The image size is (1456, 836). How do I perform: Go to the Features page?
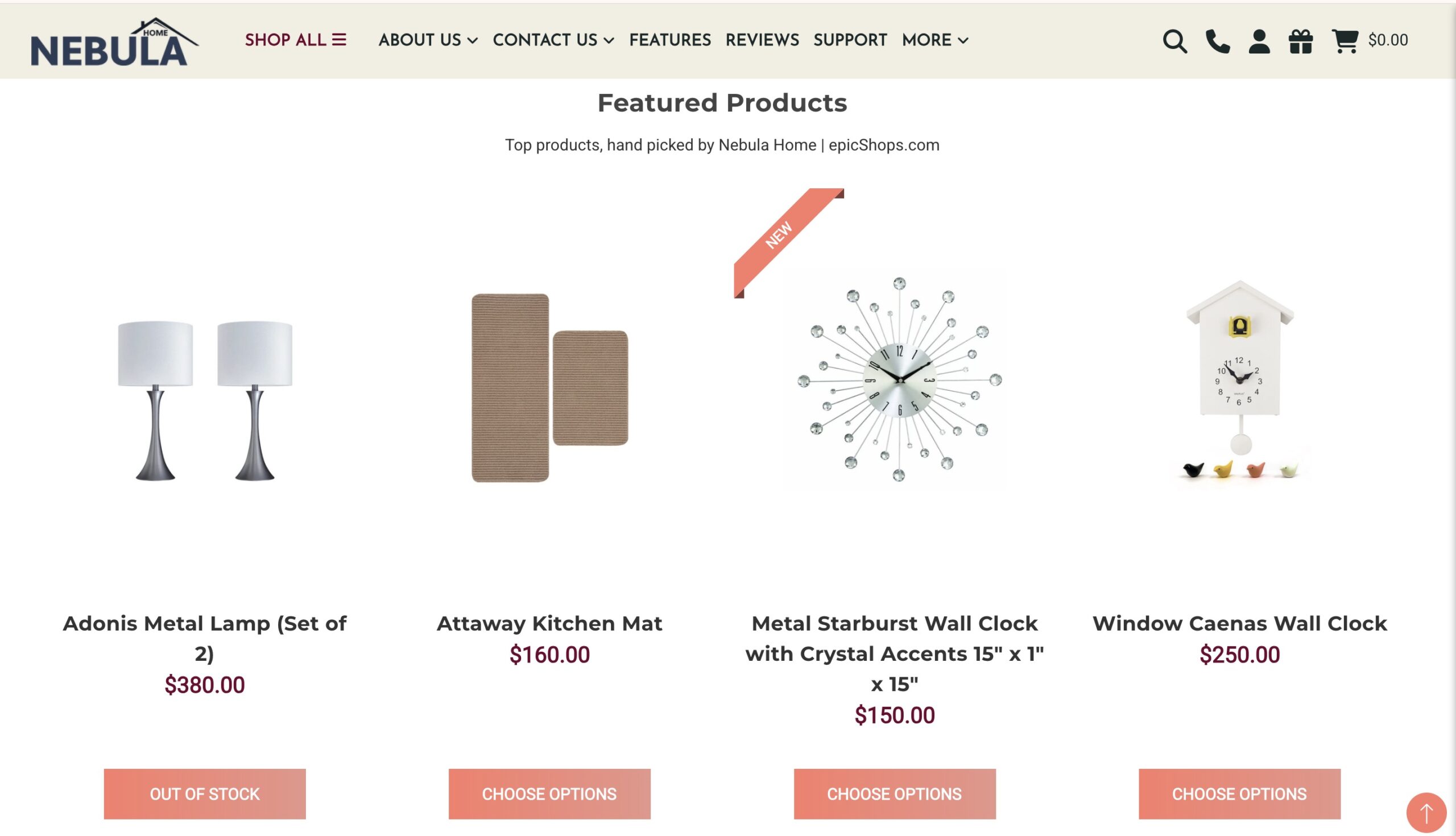670,40
